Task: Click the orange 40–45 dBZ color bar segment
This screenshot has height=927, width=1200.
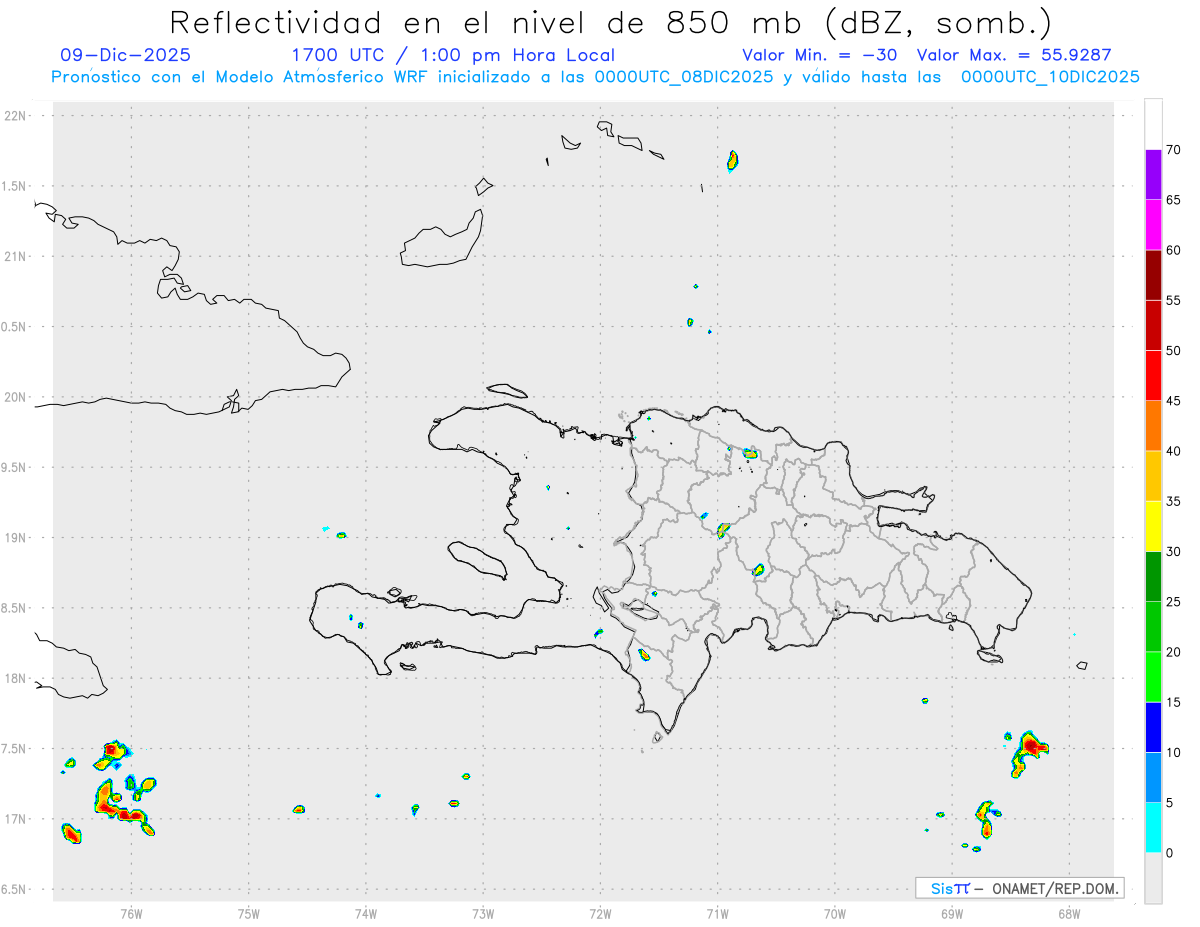Action: (x=1153, y=426)
